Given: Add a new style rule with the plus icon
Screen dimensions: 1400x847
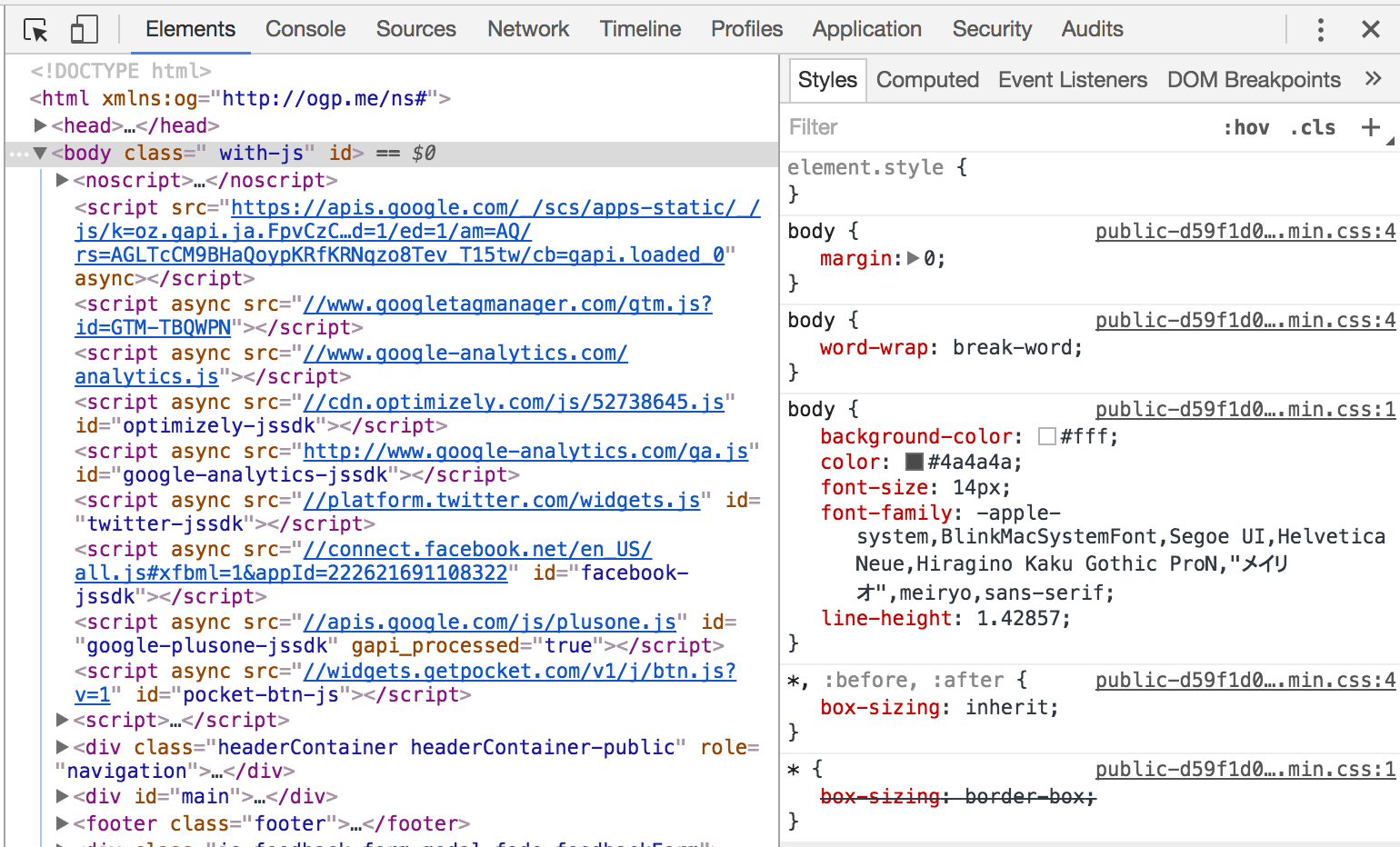Looking at the screenshot, I should [x=1370, y=128].
